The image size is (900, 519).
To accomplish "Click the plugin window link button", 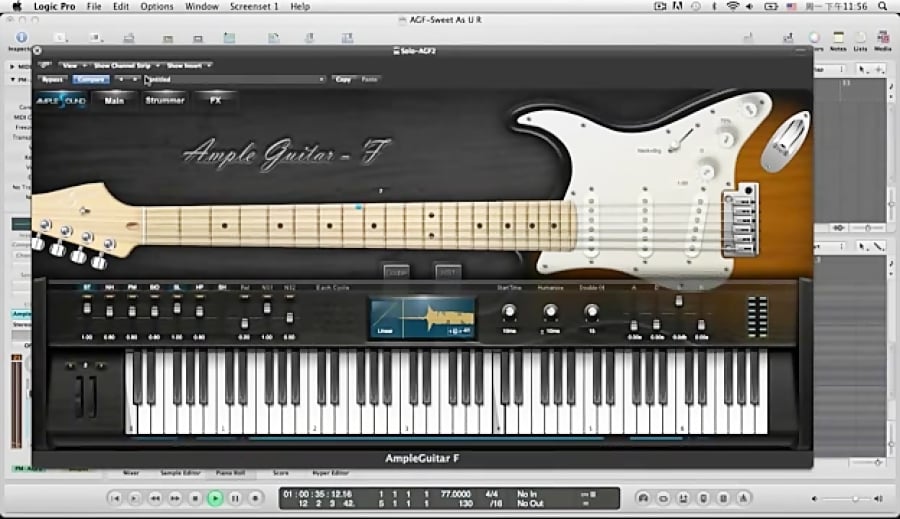I will coord(45,65).
